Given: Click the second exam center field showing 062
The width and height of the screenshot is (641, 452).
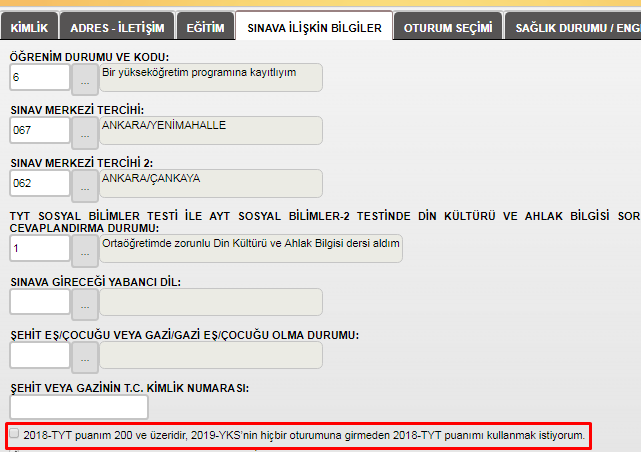Looking at the screenshot, I should click(40, 184).
